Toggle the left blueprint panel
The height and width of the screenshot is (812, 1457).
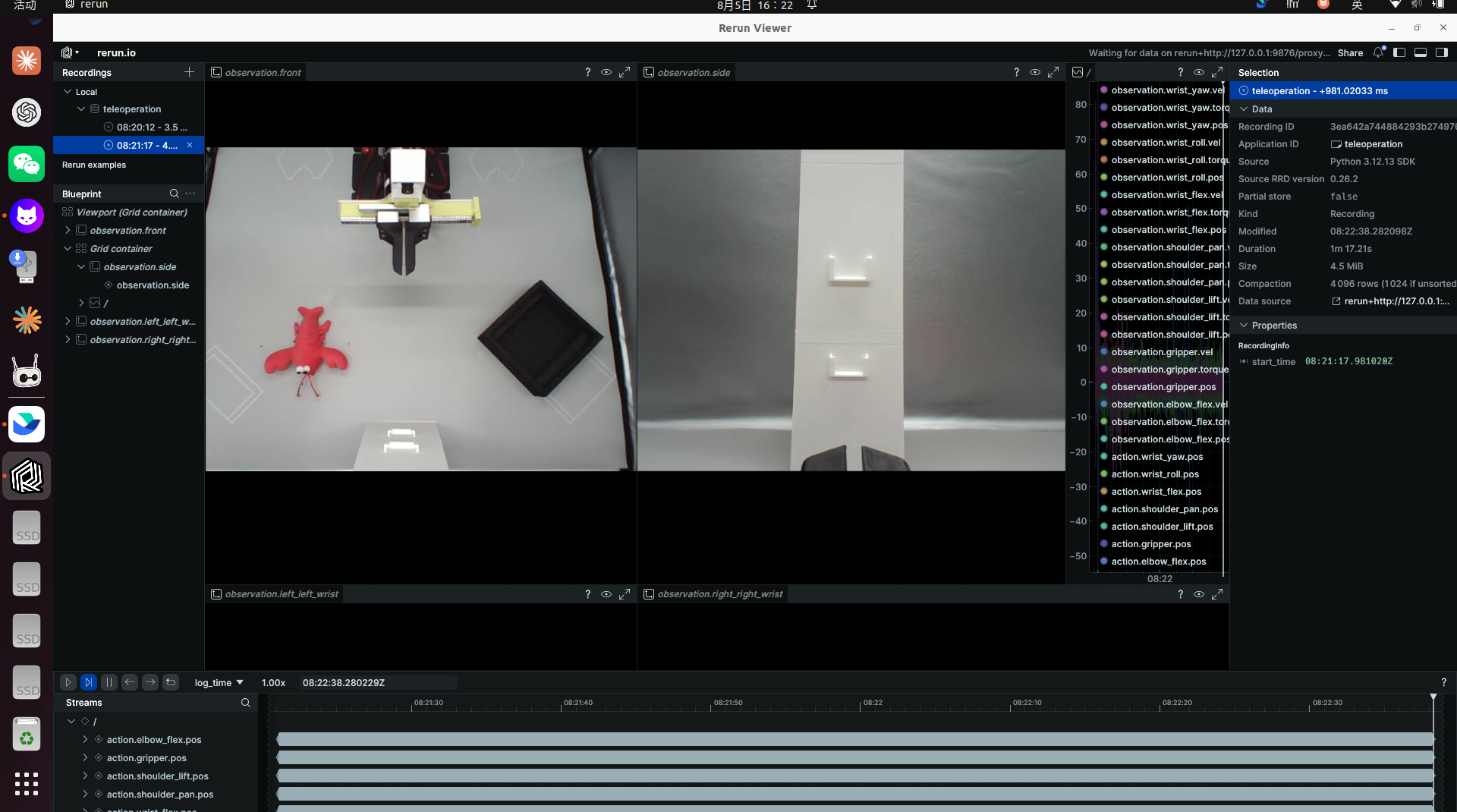pyautogui.click(x=1399, y=52)
